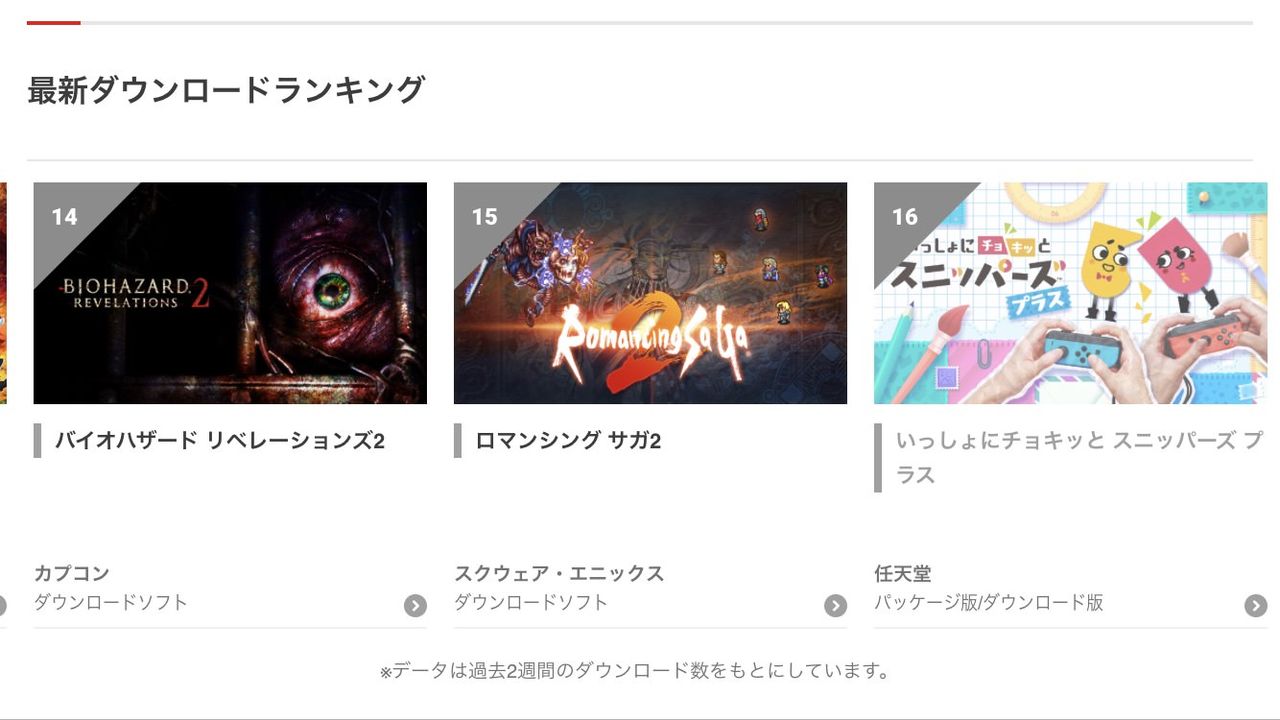Viewport: 1280px width, 720px height.
Task: Click the arrow icon under スクウェア・エニックス card
Action: (835, 605)
